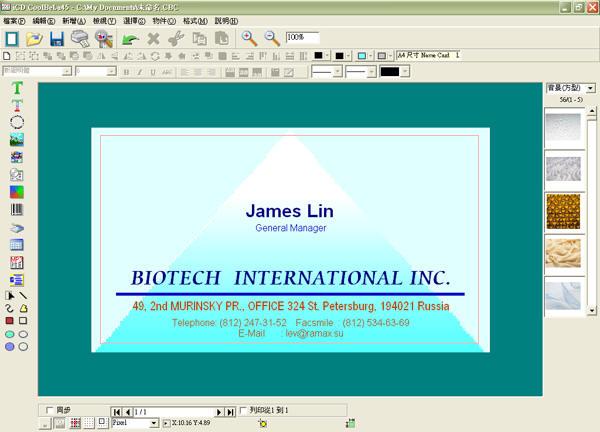Image resolution: width=600 pixels, height=432 pixels.
Task: Select the filled blue ellipse tool
Action: pos(10,347)
